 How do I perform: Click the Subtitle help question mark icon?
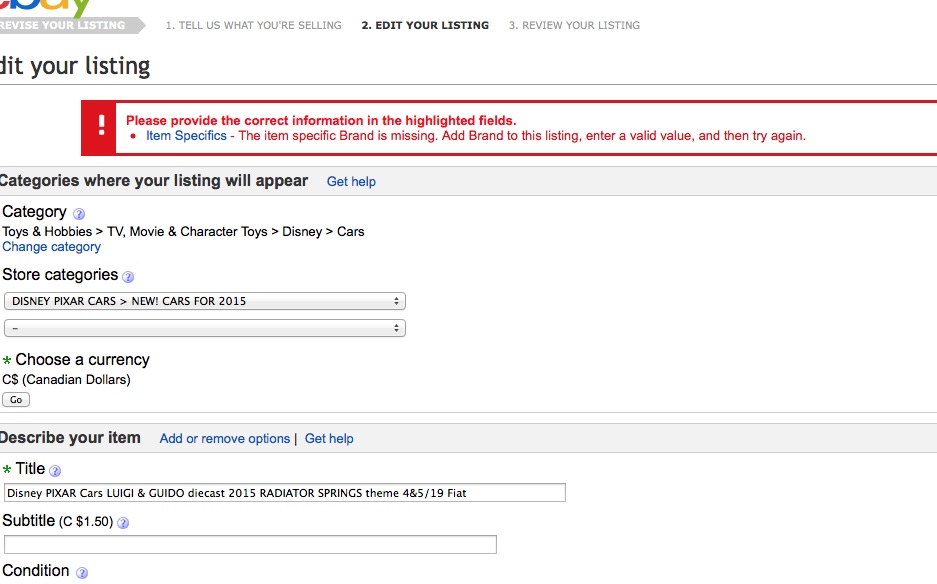123,523
